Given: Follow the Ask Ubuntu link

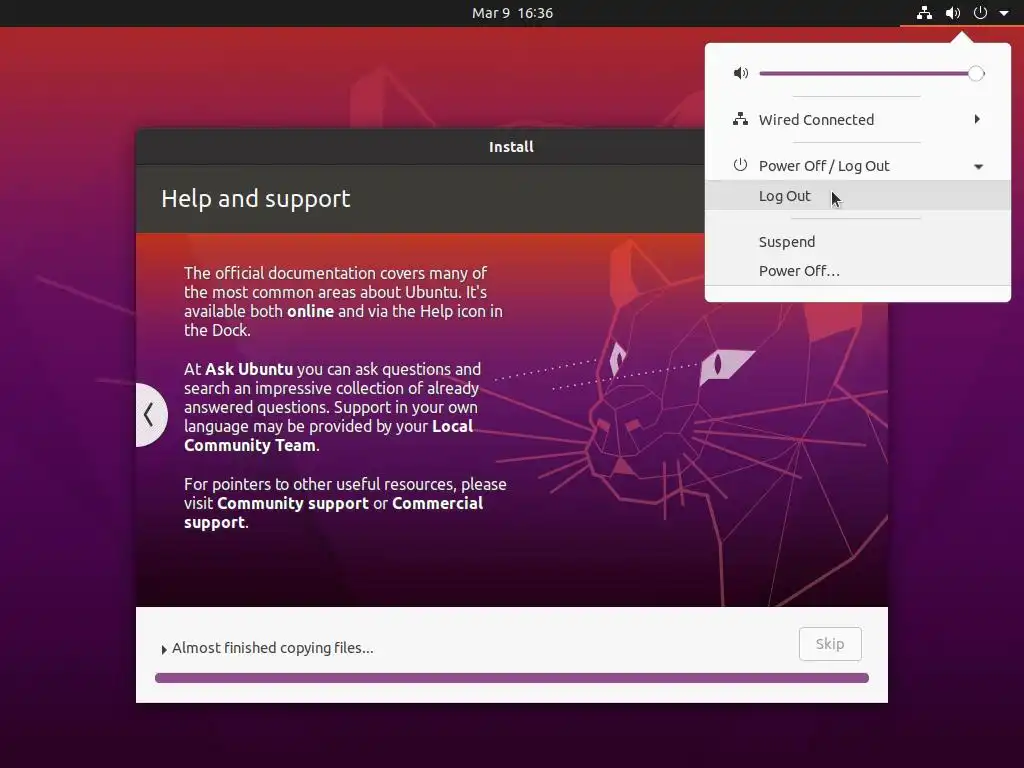Looking at the screenshot, I should pyautogui.click(x=249, y=369).
